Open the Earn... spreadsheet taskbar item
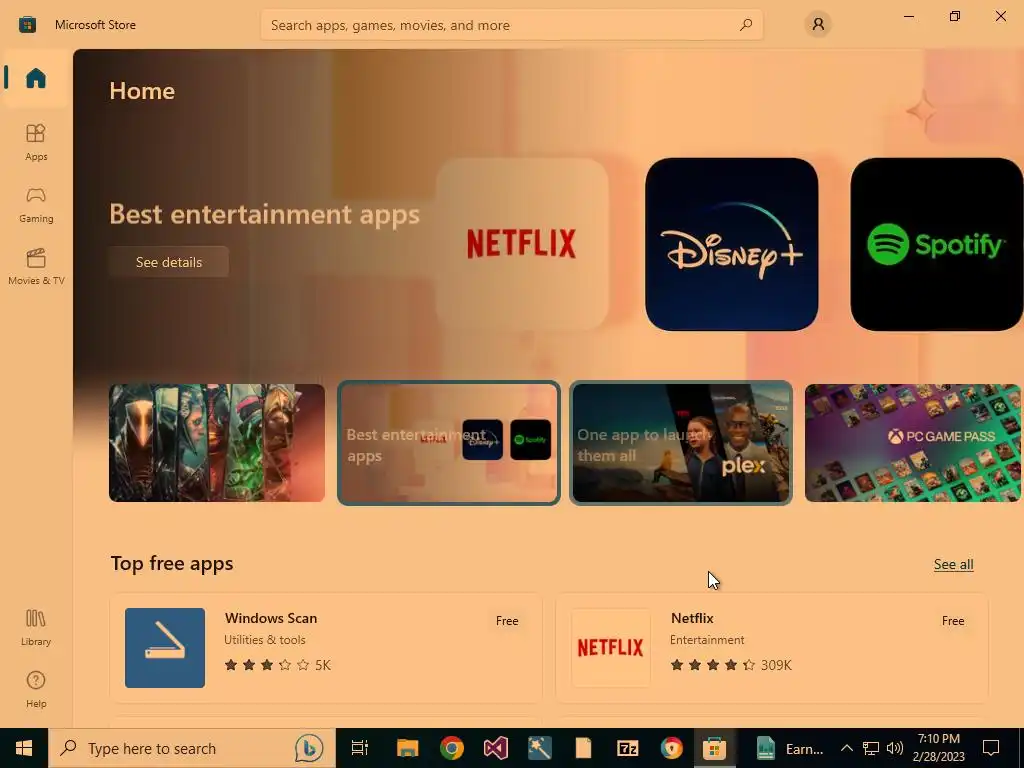The image size is (1024, 768). [790, 748]
